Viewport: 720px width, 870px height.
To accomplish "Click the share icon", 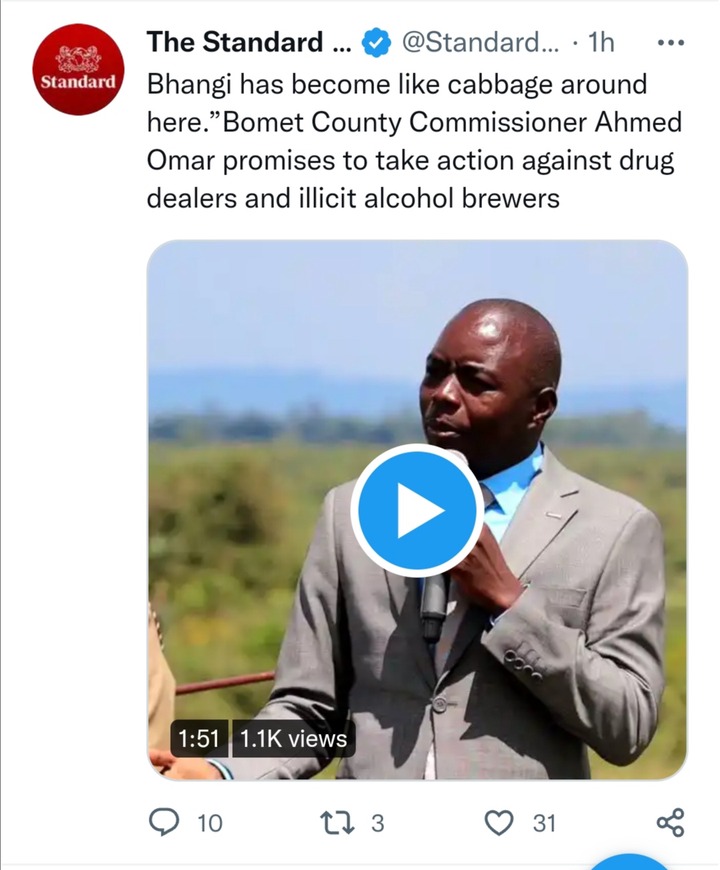I will [671, 823].
